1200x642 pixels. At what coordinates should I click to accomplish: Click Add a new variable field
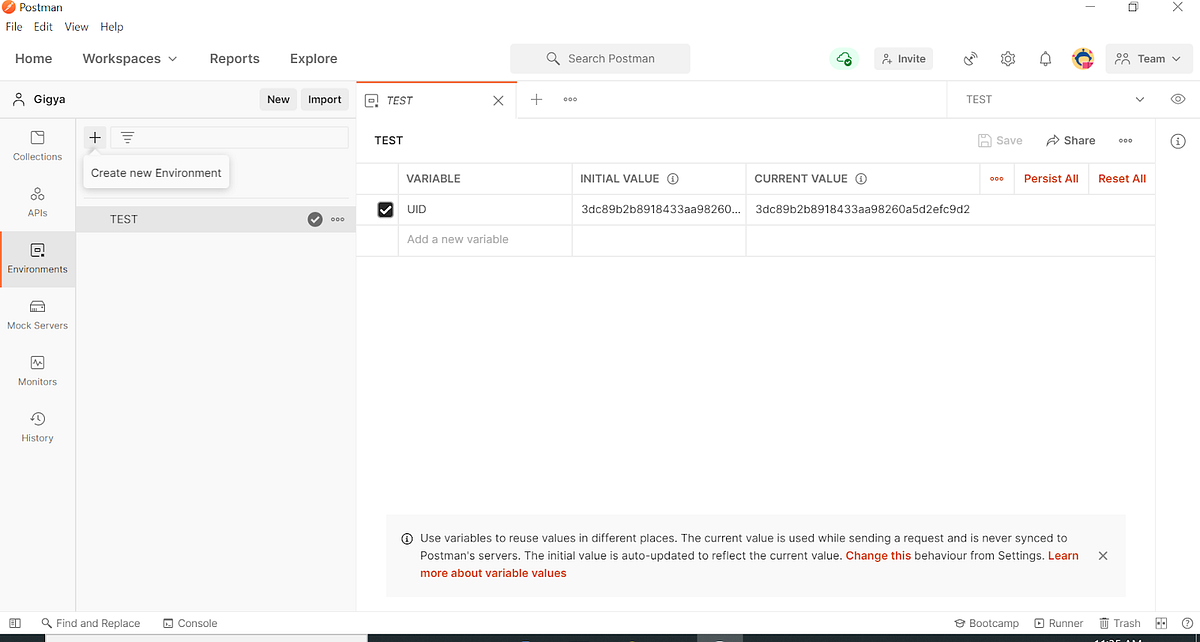pyautogui.click(x=485, y=240)
